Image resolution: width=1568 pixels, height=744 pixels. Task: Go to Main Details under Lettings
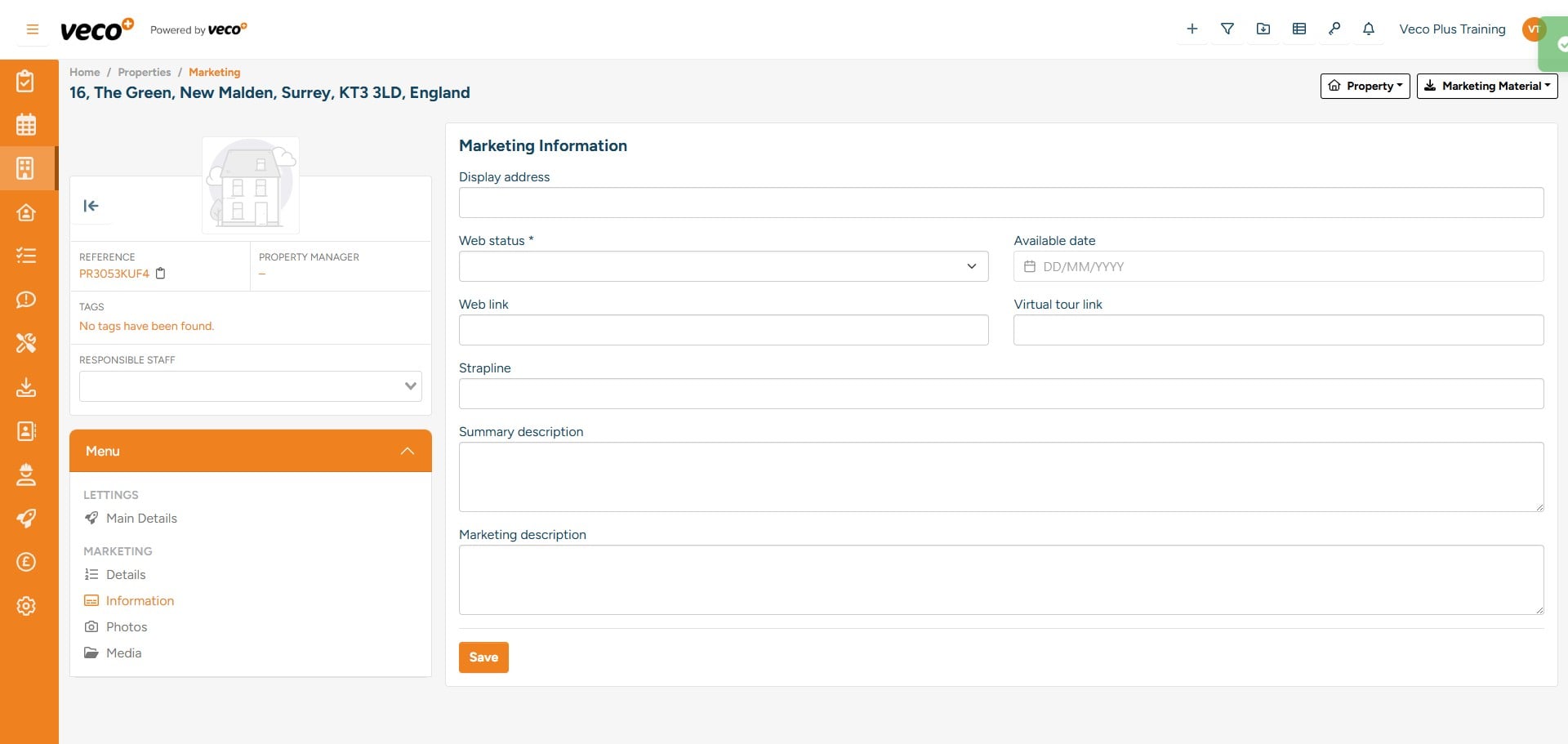(x=141, y=519)
